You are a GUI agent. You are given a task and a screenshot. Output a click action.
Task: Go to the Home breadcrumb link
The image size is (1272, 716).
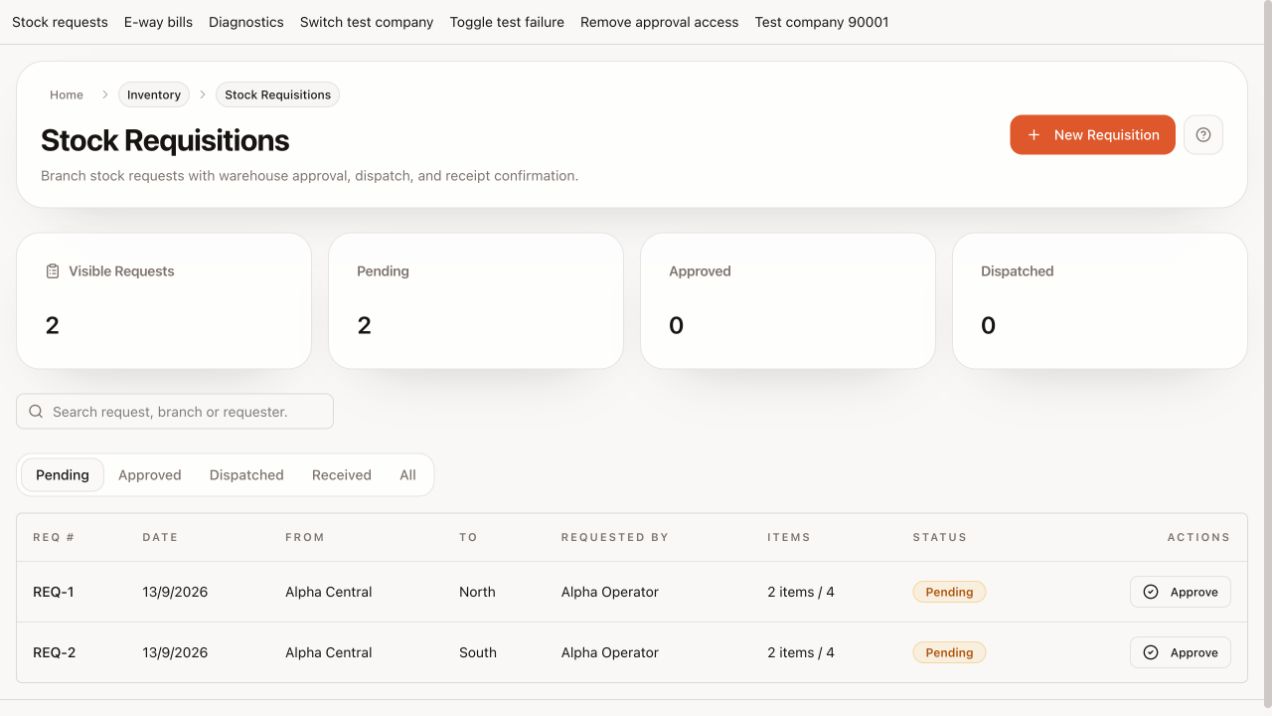click(67, 95)
